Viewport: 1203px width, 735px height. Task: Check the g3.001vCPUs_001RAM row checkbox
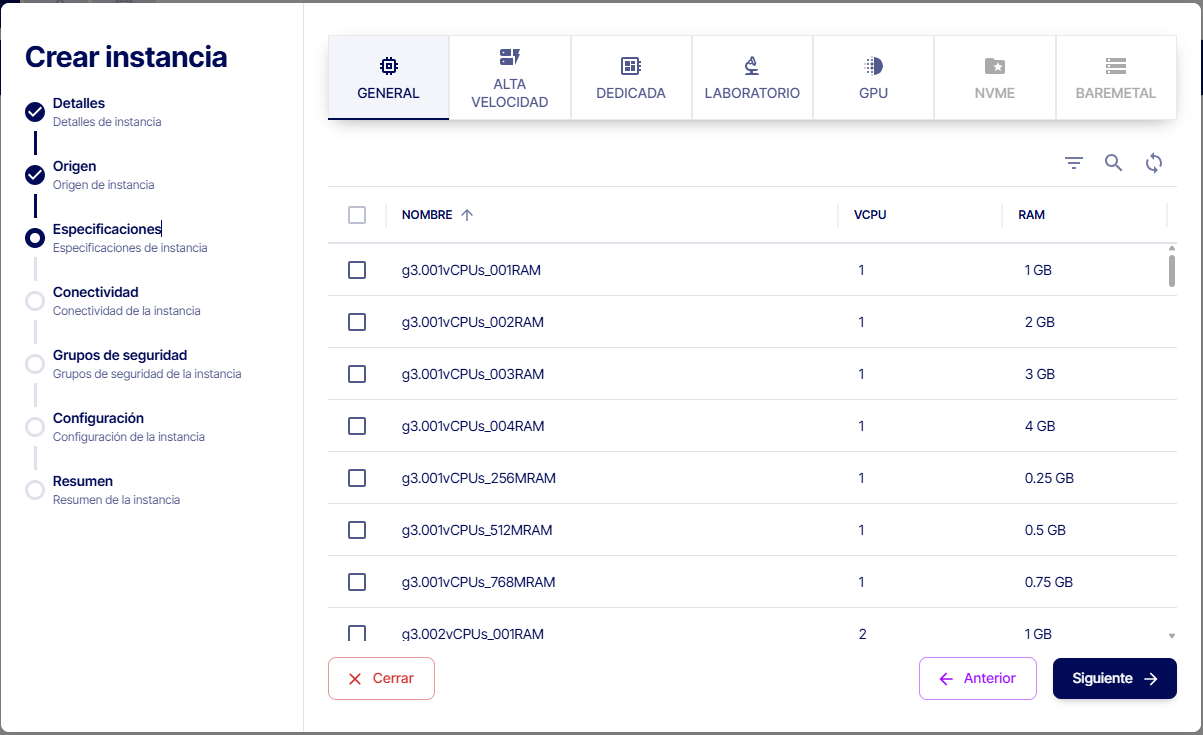click(x=357, y=270)
